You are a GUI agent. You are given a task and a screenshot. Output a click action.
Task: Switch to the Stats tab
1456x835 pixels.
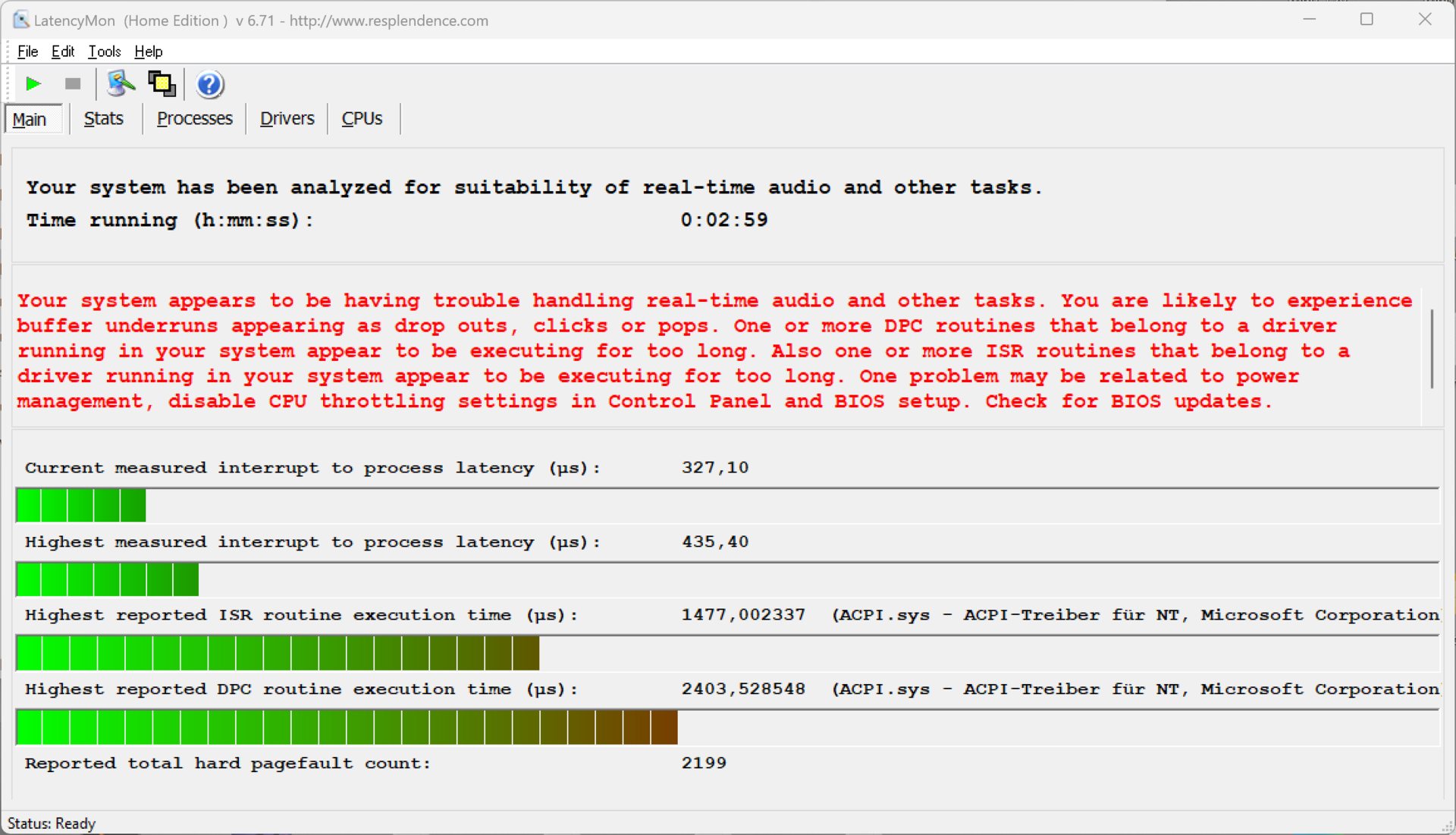[x=104, y=118]
